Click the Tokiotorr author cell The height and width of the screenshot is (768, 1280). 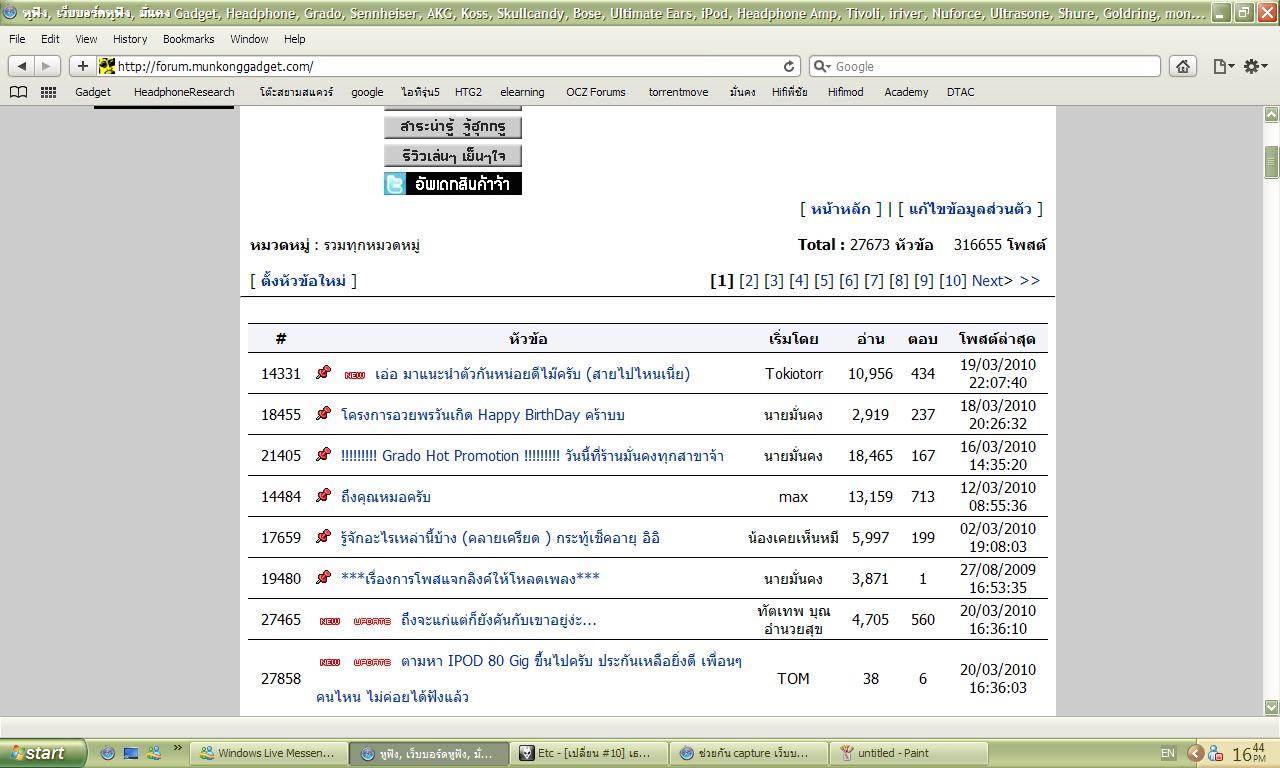click(794, 374)
